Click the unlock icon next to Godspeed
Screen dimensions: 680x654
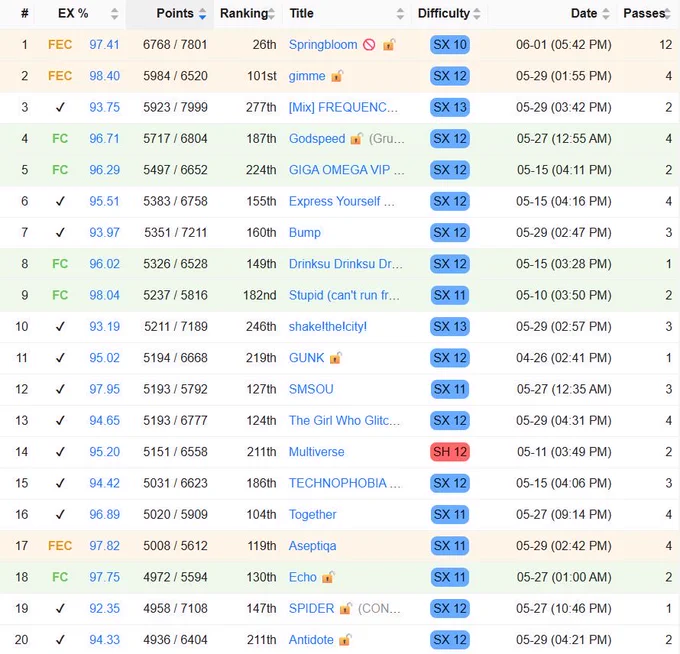click(x=356, y=138)
